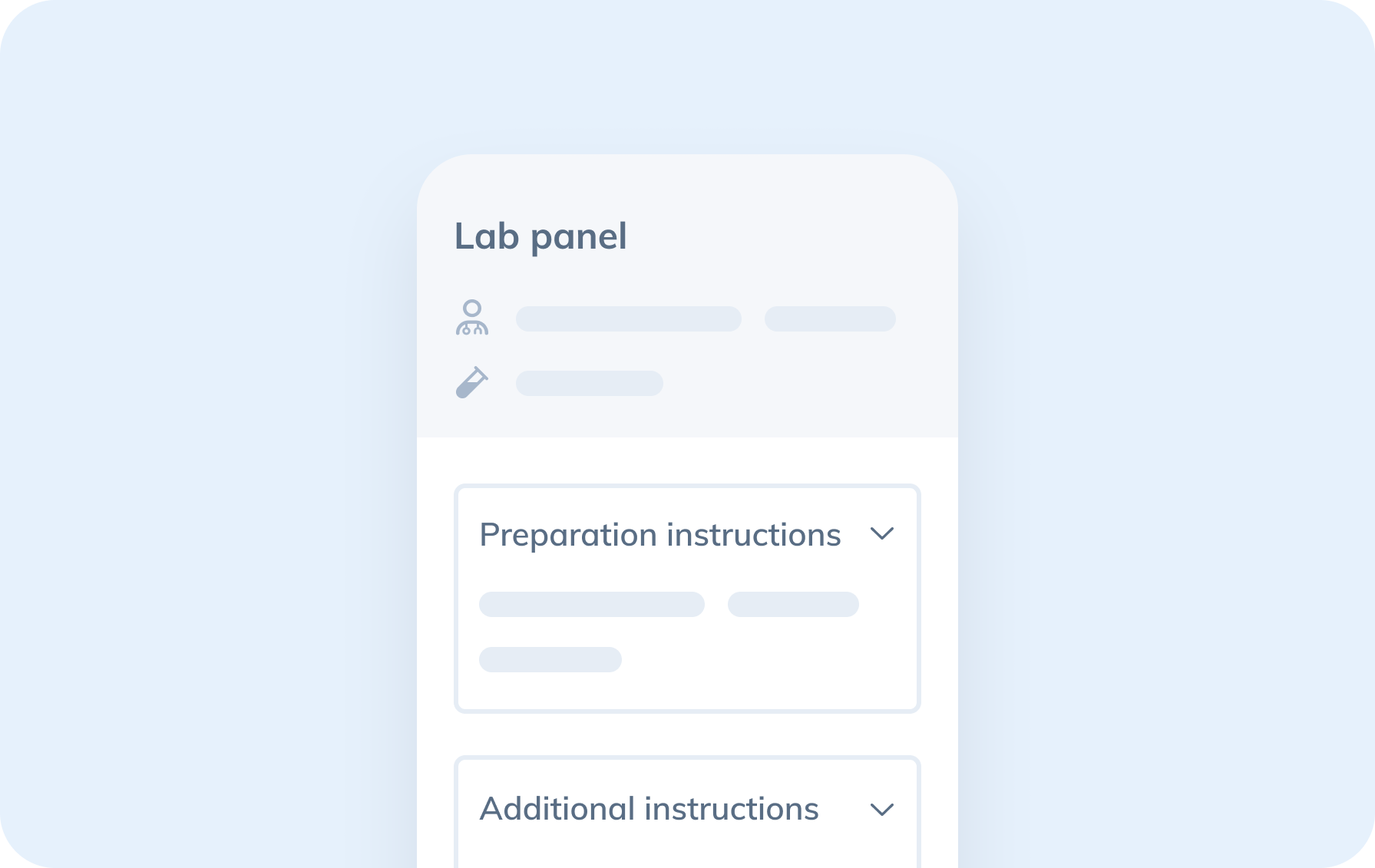Click the test tube icon
The height and width of the screenshot is (868, 1375).
471,382
